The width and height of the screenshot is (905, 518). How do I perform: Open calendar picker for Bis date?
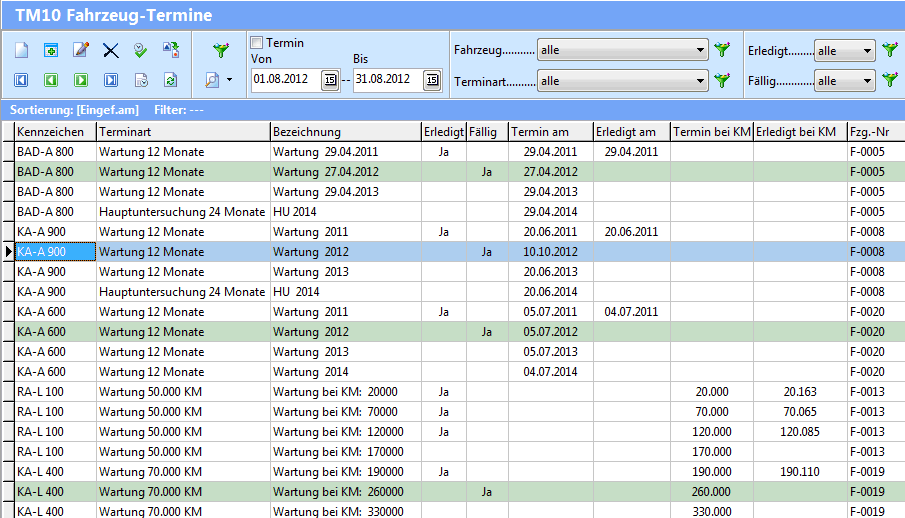432,80
